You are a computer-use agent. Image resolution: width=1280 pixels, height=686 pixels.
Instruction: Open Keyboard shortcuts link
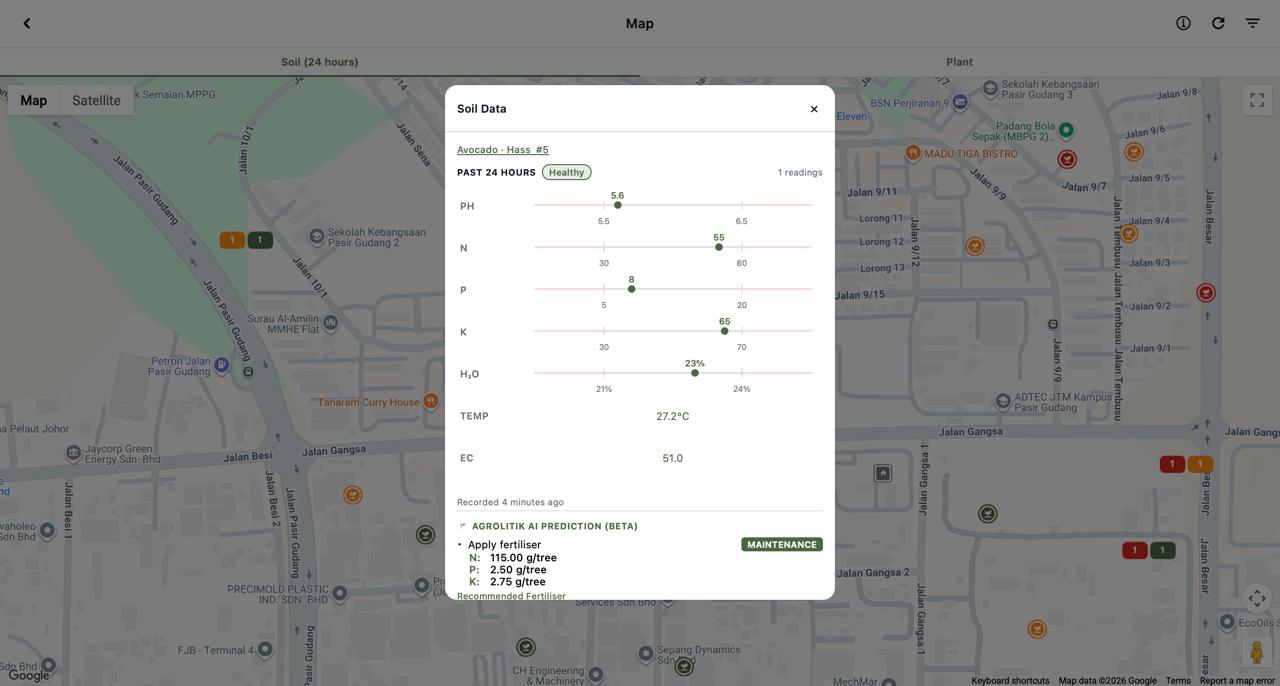[x=1010, y=681]
